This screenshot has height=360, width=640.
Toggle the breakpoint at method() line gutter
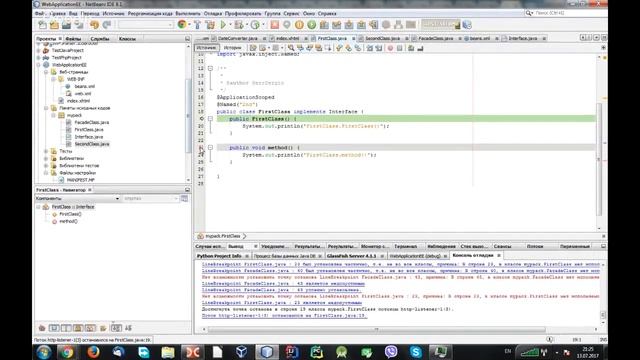(x=201, y=148)
